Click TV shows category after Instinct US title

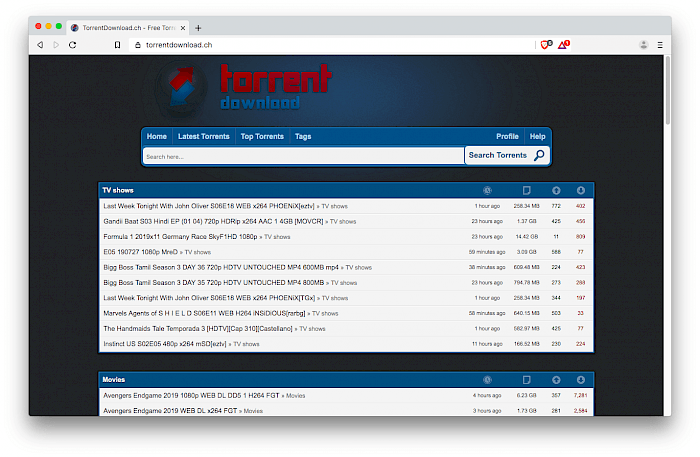point(246,344)
